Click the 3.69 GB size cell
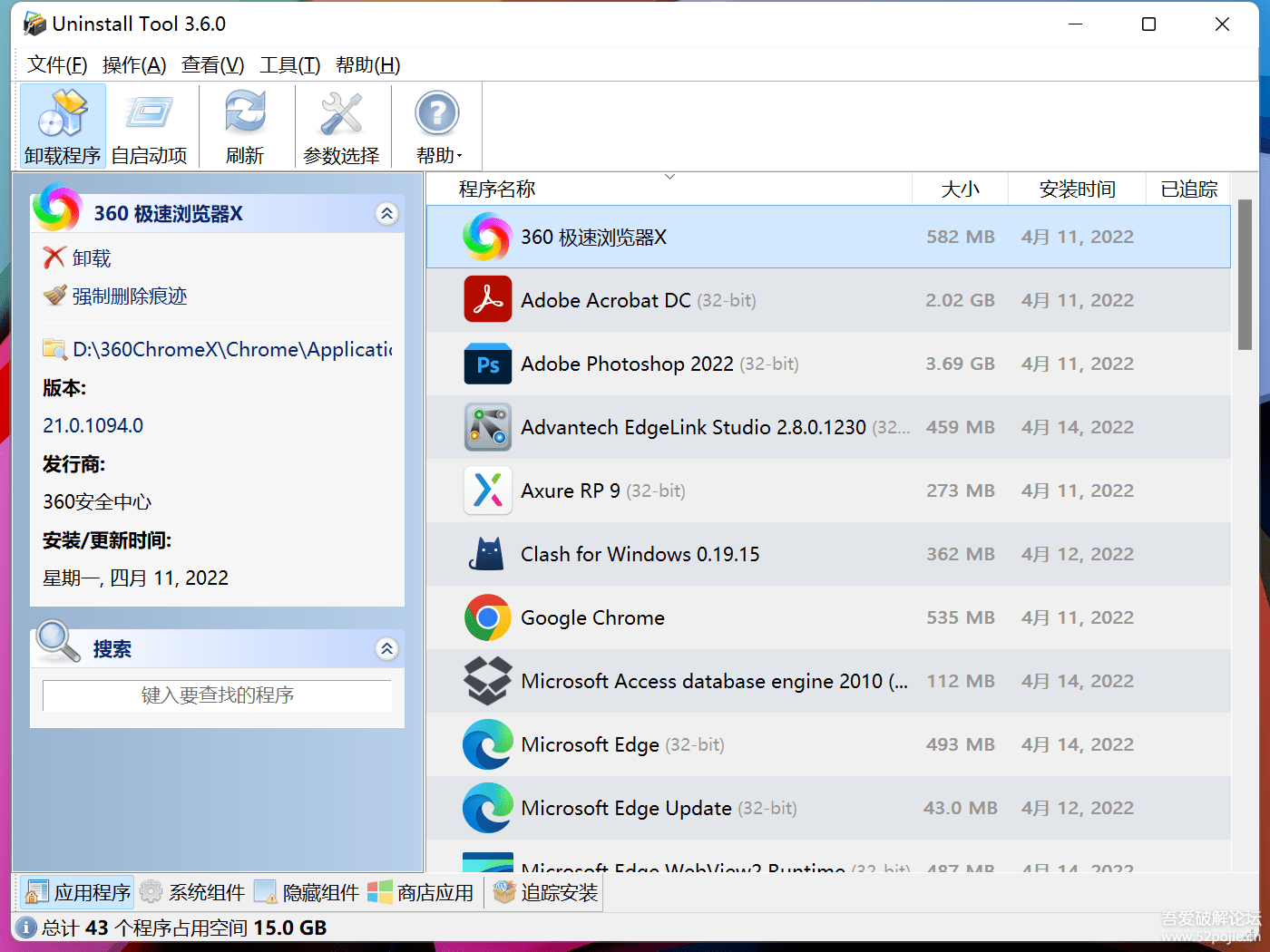Image resolution: width=1270 pixels, height=952 pixels. 961,364
